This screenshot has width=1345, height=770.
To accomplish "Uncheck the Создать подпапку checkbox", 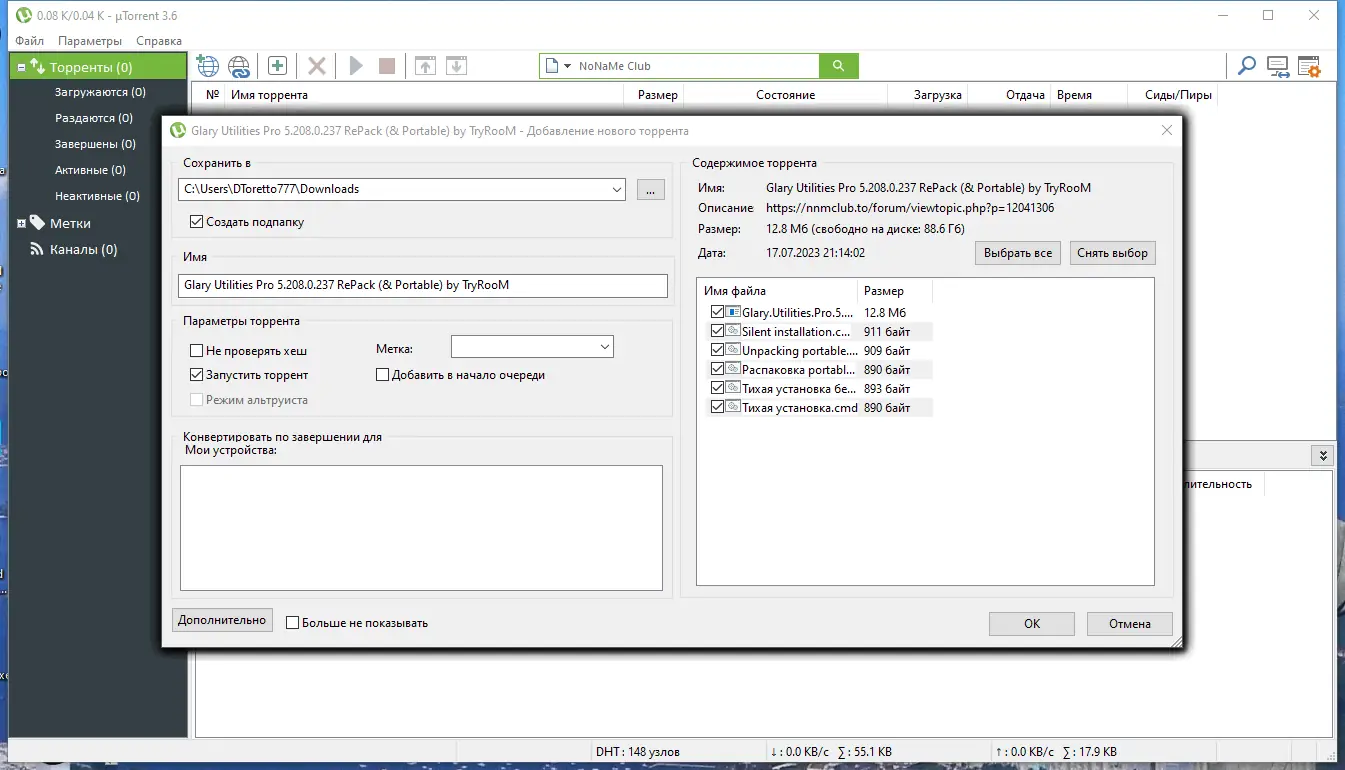I will [x=196, y=222].
